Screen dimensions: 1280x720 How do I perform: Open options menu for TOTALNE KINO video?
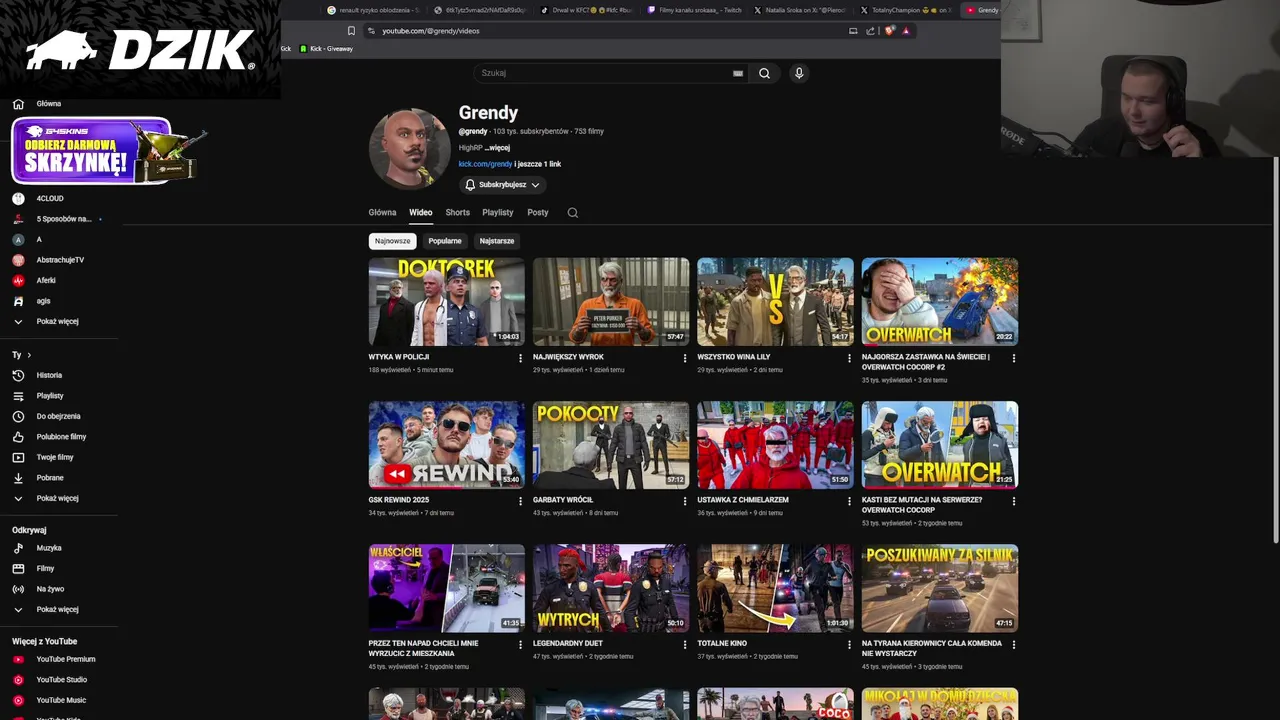point(849,645)
